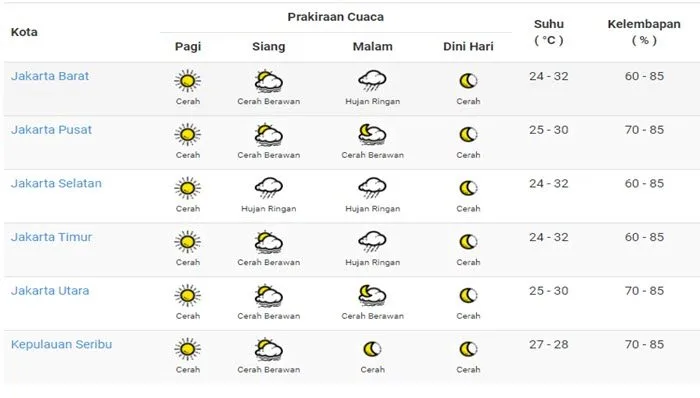Screen dimensions: 700x398
Task: Open the Jakarta Selatan forecast link
Action: coord(56,183)
